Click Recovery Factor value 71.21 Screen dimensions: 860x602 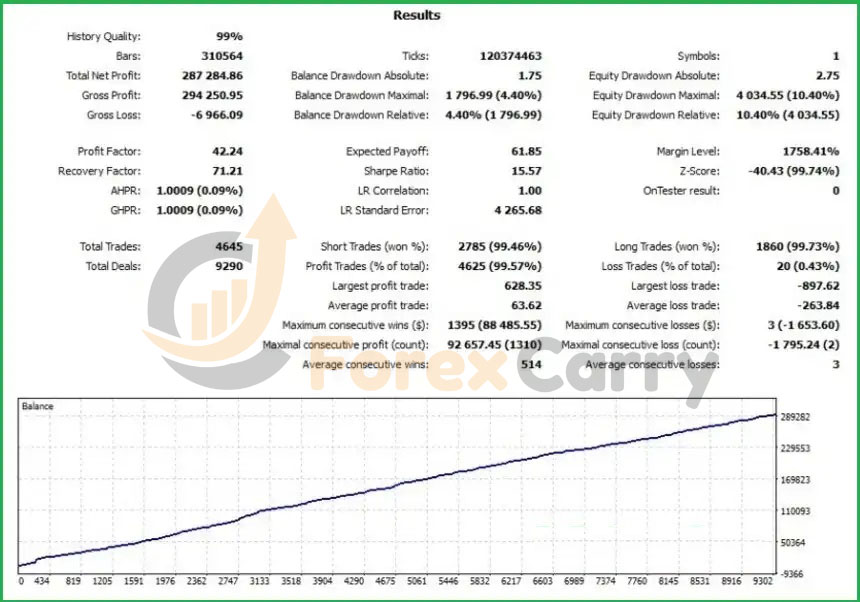click(228, 171)
